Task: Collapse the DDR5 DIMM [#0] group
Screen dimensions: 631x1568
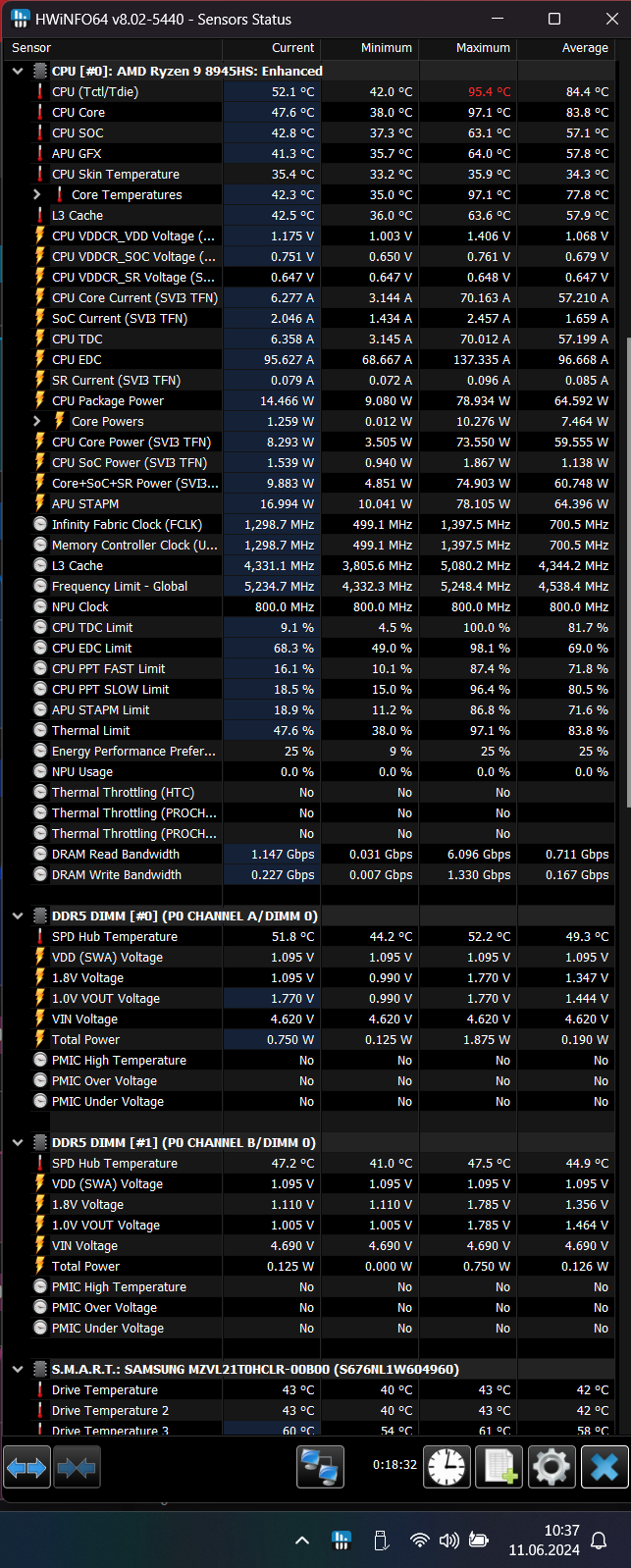Action: pos(17,915)
